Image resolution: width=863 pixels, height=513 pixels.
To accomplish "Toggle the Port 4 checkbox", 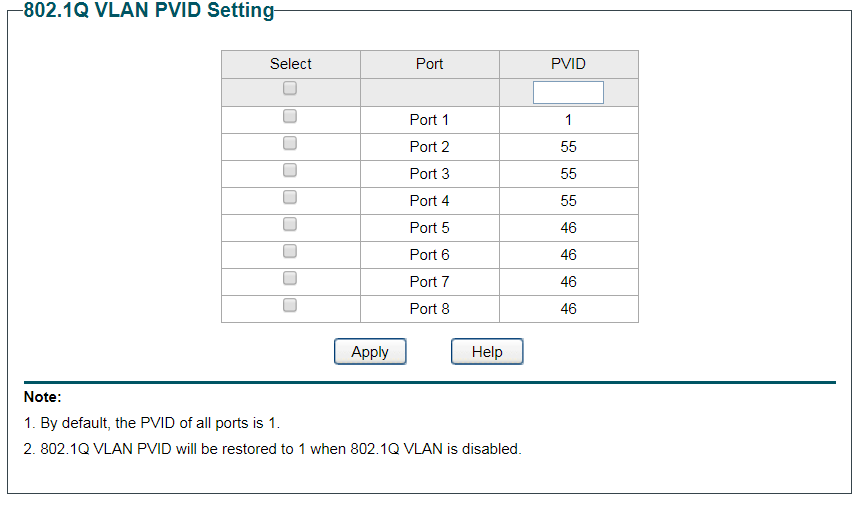I will tap(290, 197).
